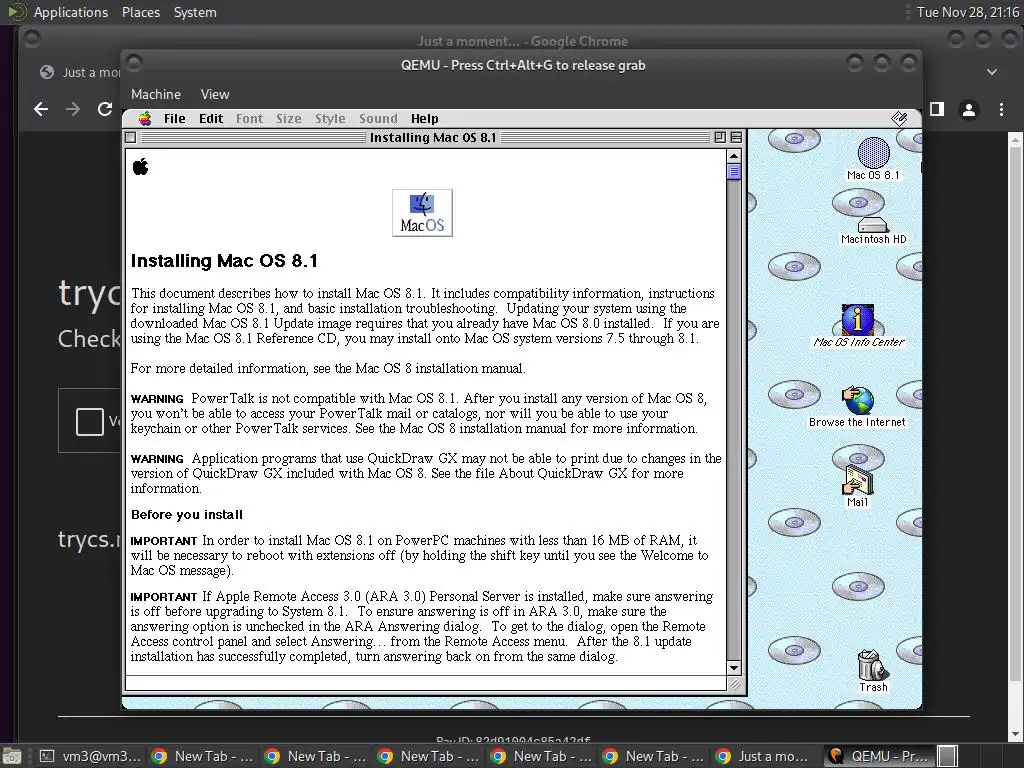Click the clock showing Tue Nov 28, 21:16
This screenshot has height=768, width=1024.
[967, 12]
